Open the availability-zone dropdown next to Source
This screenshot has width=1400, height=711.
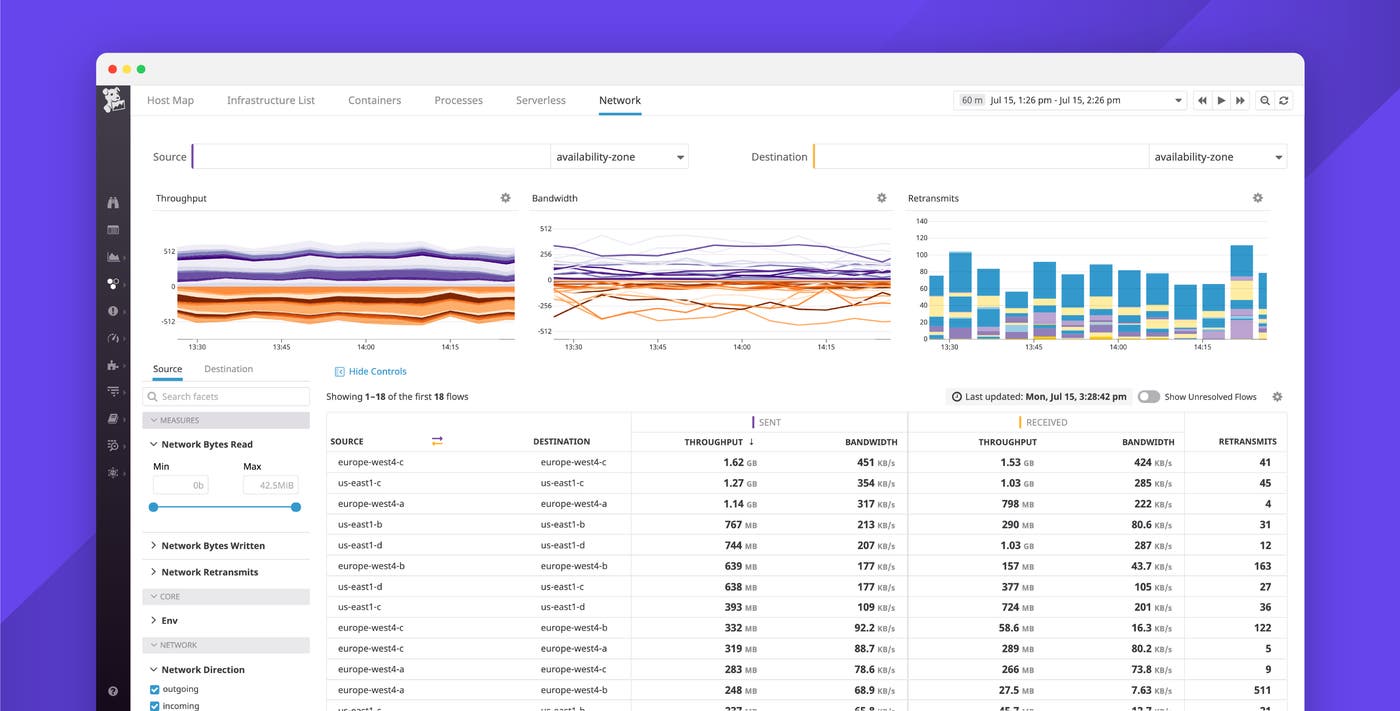tap(618, 156)
